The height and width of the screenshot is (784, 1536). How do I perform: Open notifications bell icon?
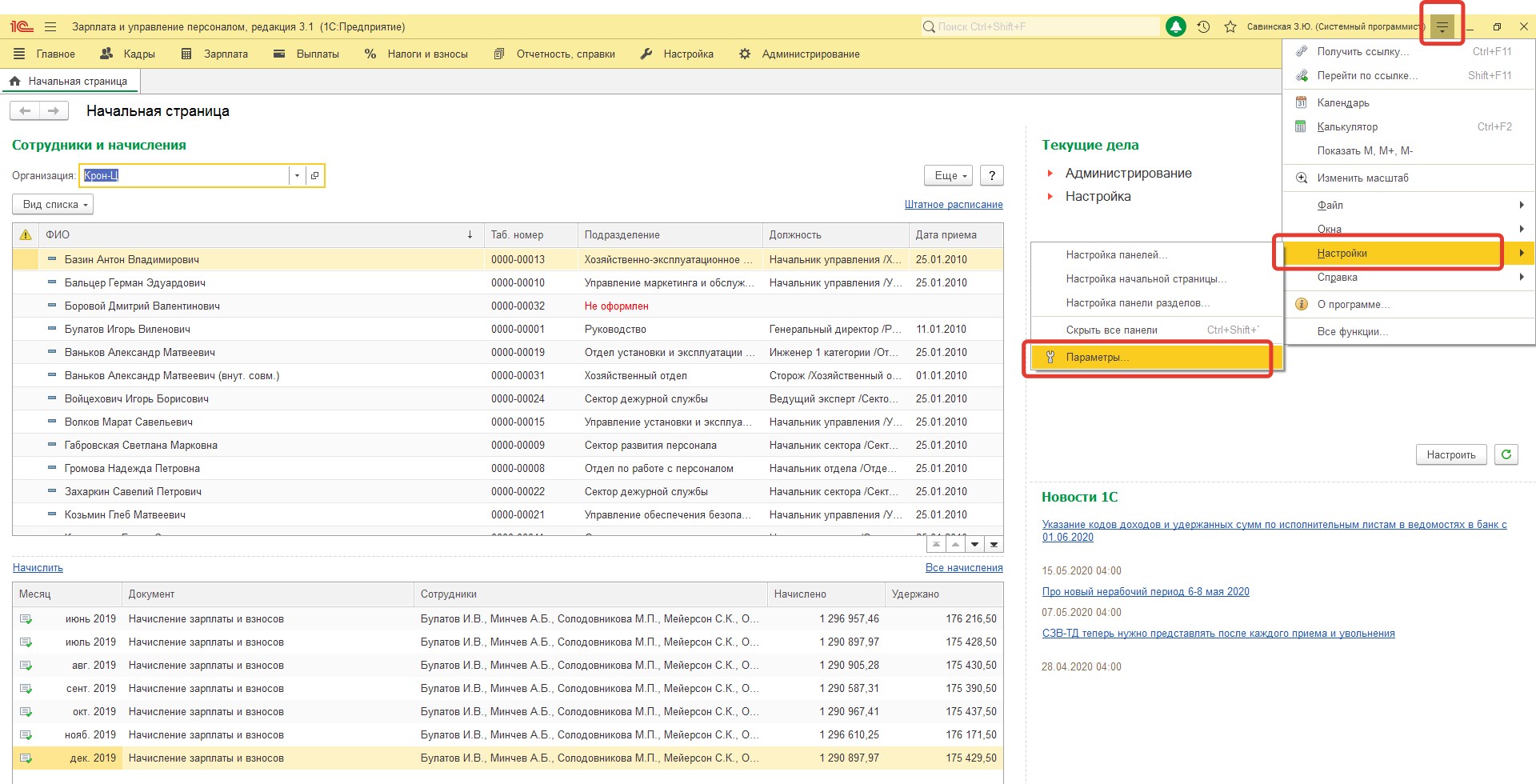tap(1175, 26)
